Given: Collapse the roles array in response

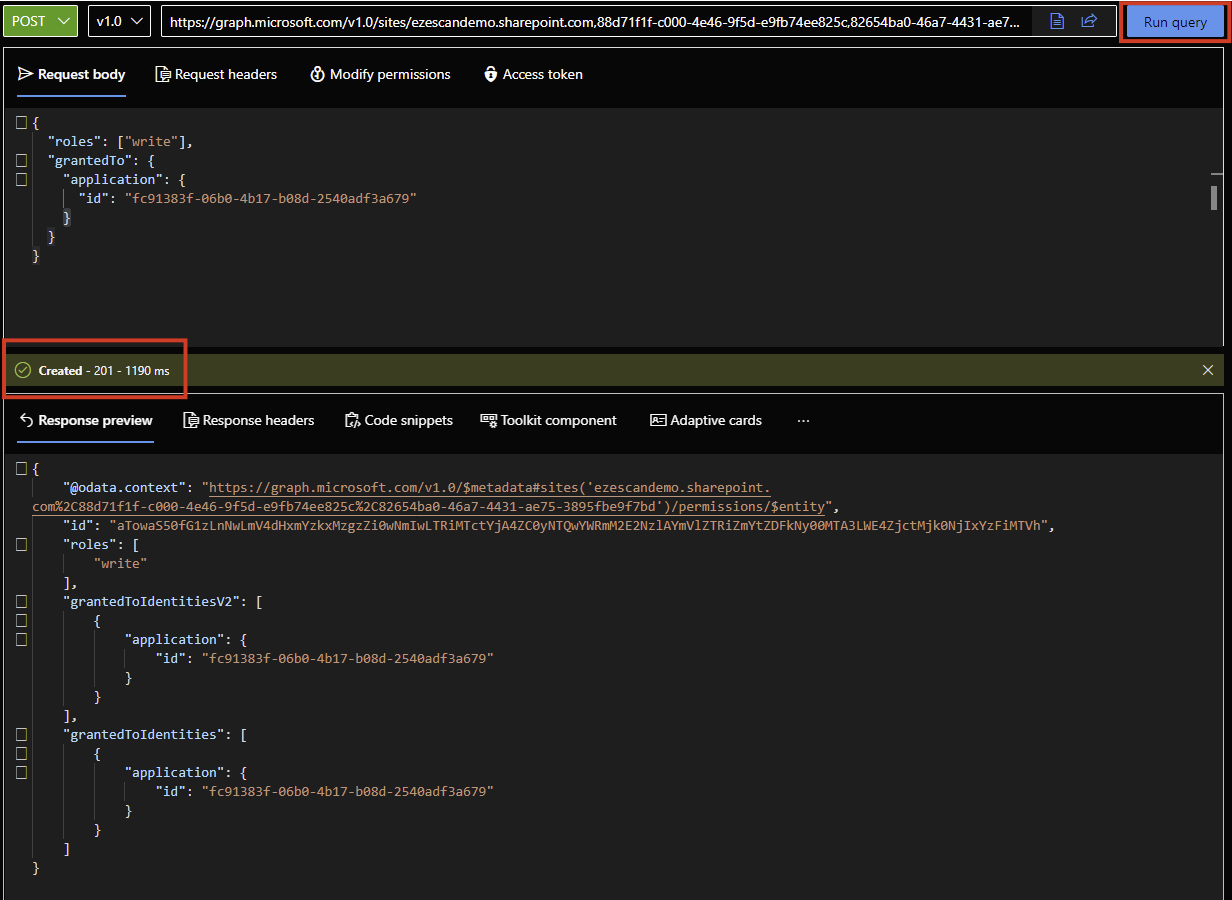Looking at the screenshot, I should pyautogui.click(x=21, y=545).
